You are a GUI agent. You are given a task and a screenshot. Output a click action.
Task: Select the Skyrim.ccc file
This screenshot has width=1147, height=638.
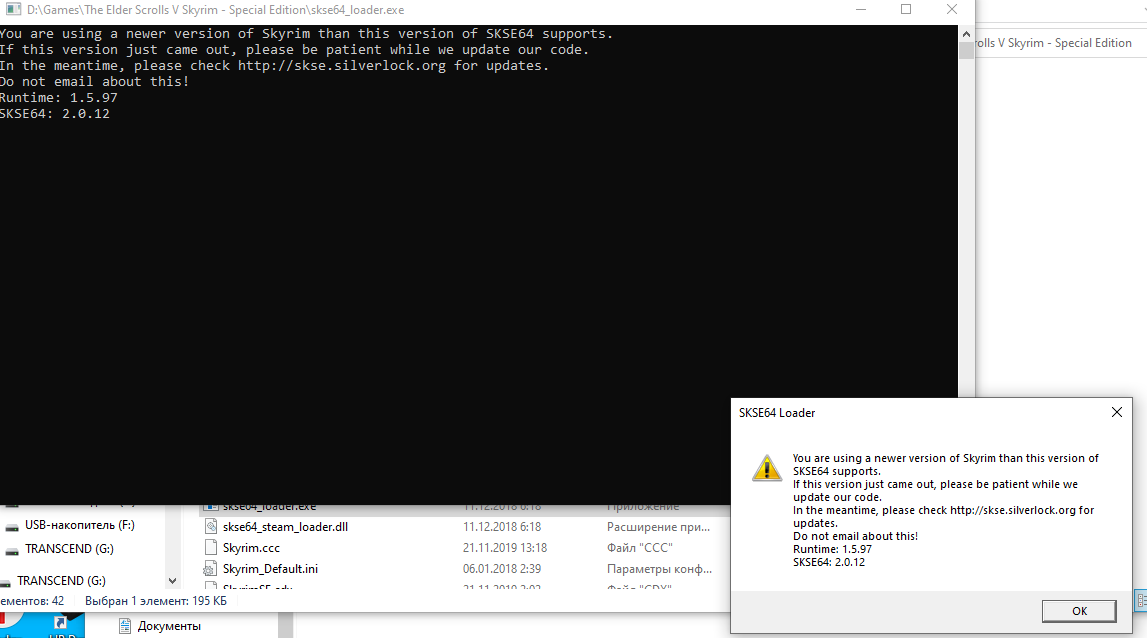(x=251, y=547)
